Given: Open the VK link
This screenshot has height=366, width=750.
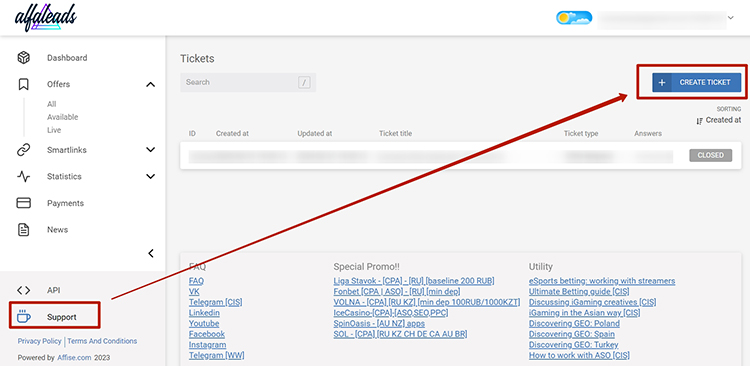Looking at the screenshot, I should pyautogui.click(x=194, y=291).
